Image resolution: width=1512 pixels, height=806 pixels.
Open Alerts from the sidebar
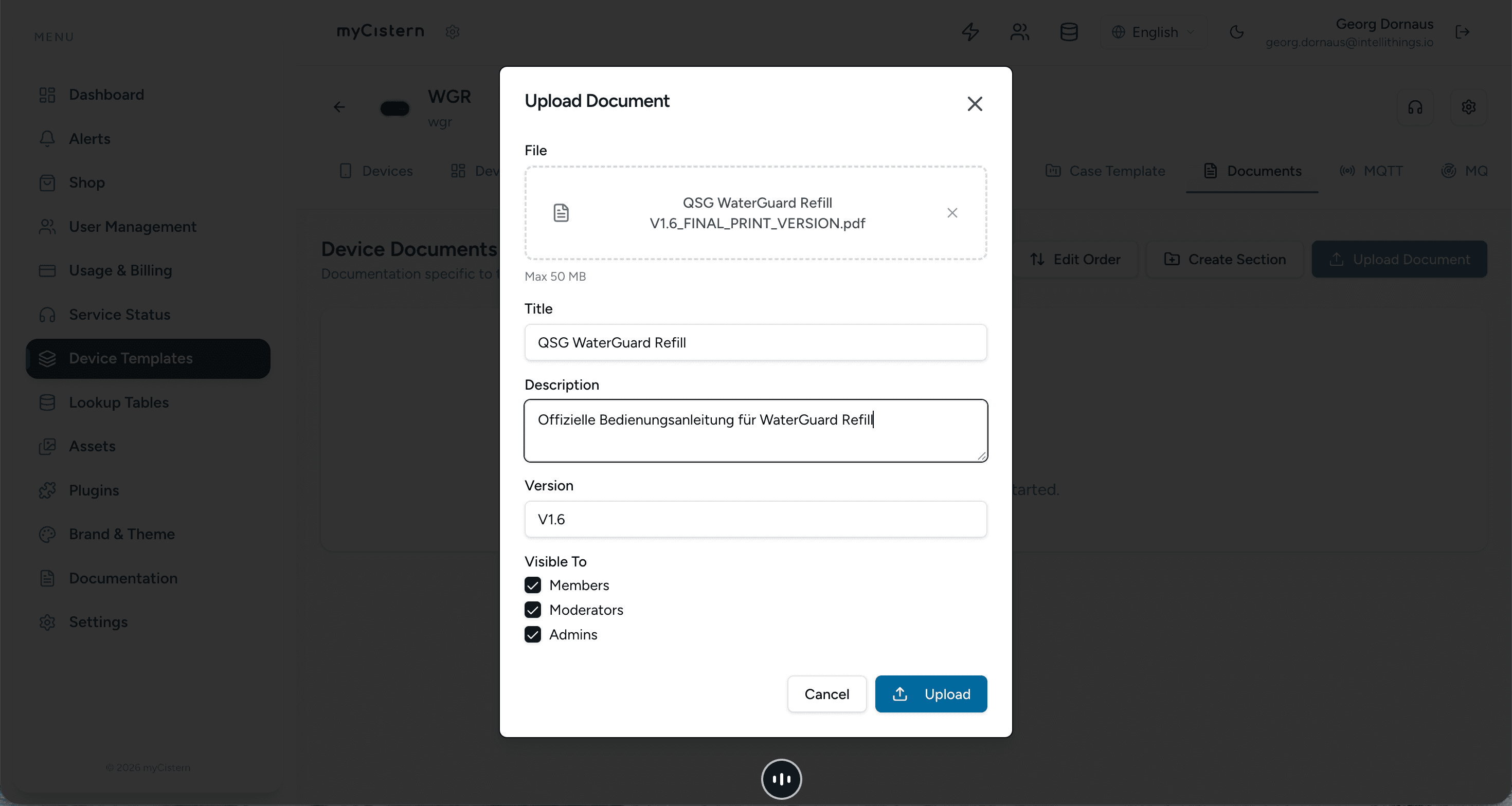(148, 138)
